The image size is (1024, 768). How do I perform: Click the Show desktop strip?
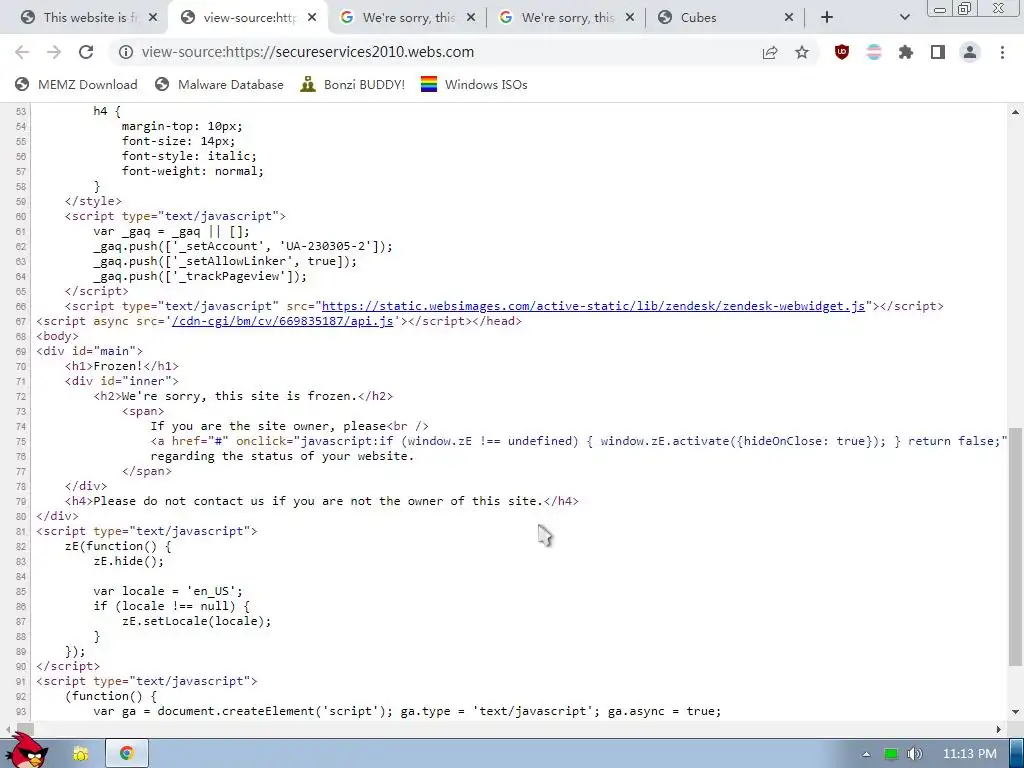coord(1016,754)
